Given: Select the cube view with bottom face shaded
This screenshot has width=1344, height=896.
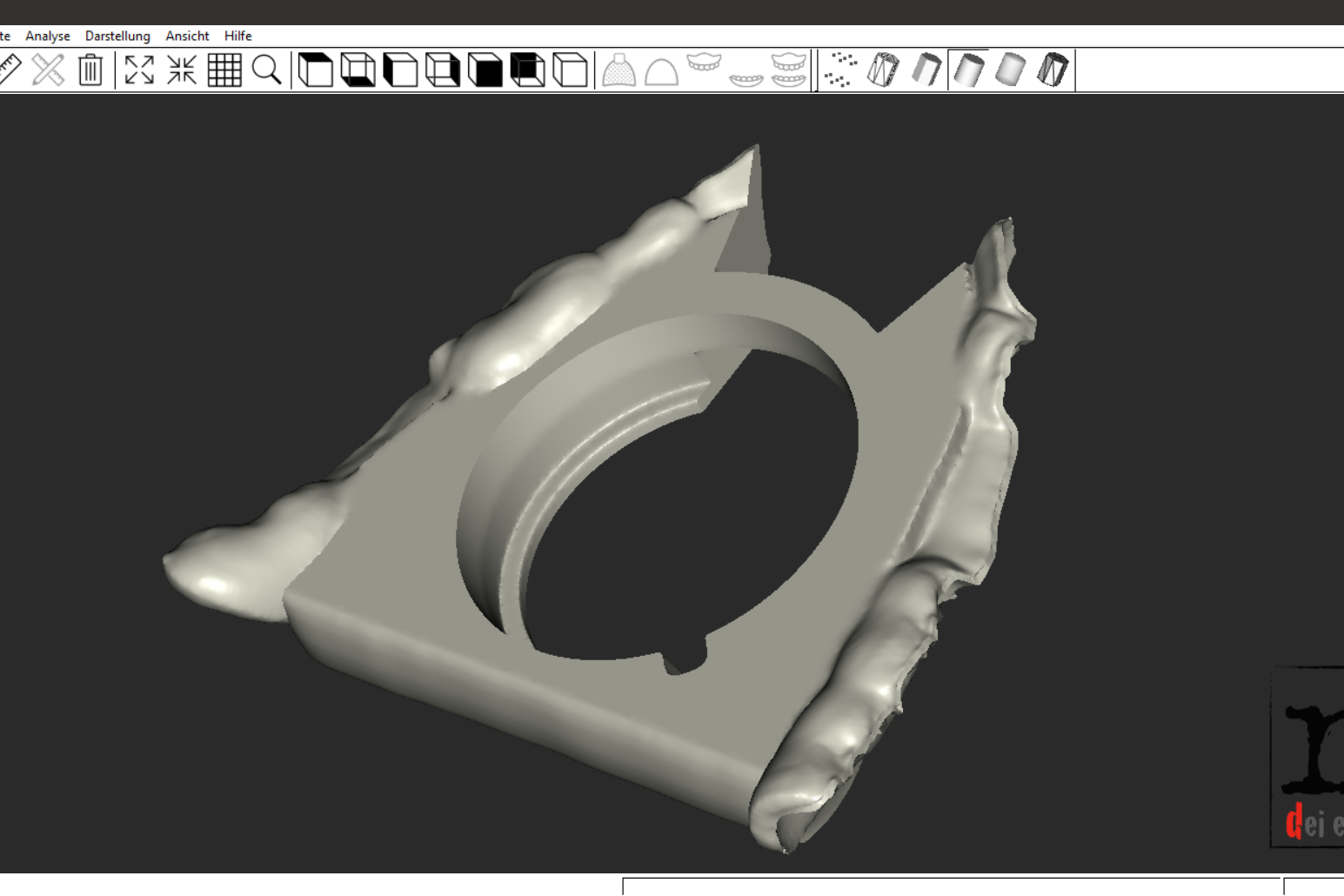Looking at the screenshot, I should tap(358, 70).
